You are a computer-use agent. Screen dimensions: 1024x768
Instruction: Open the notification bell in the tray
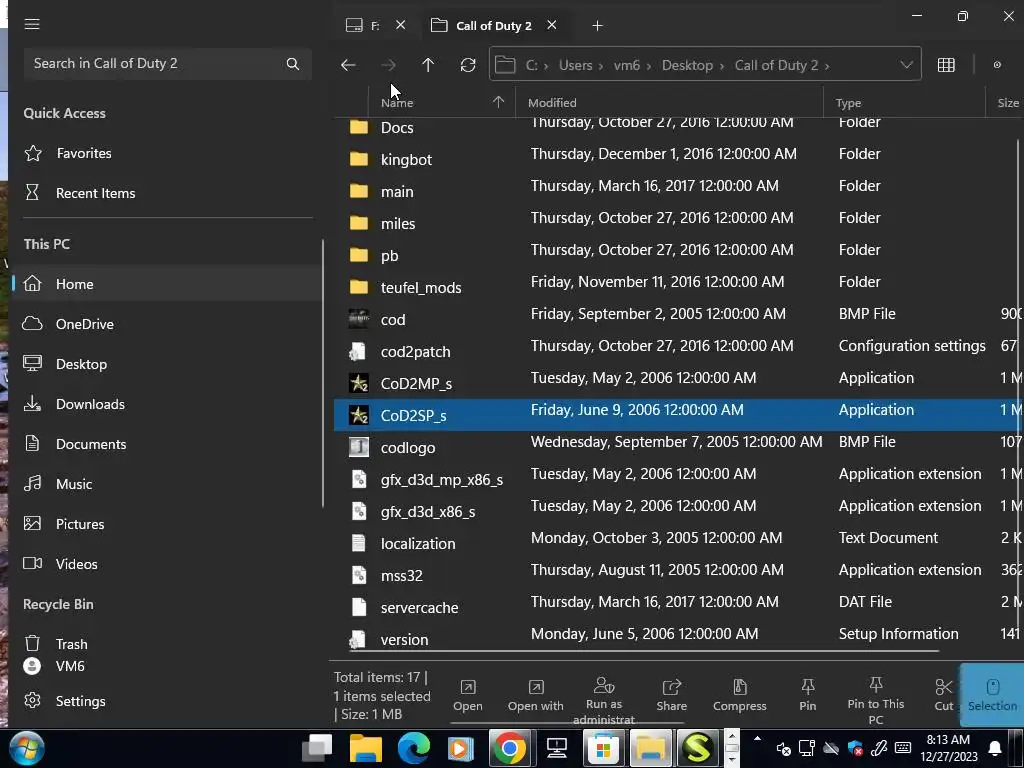click(x=995, y=748)
